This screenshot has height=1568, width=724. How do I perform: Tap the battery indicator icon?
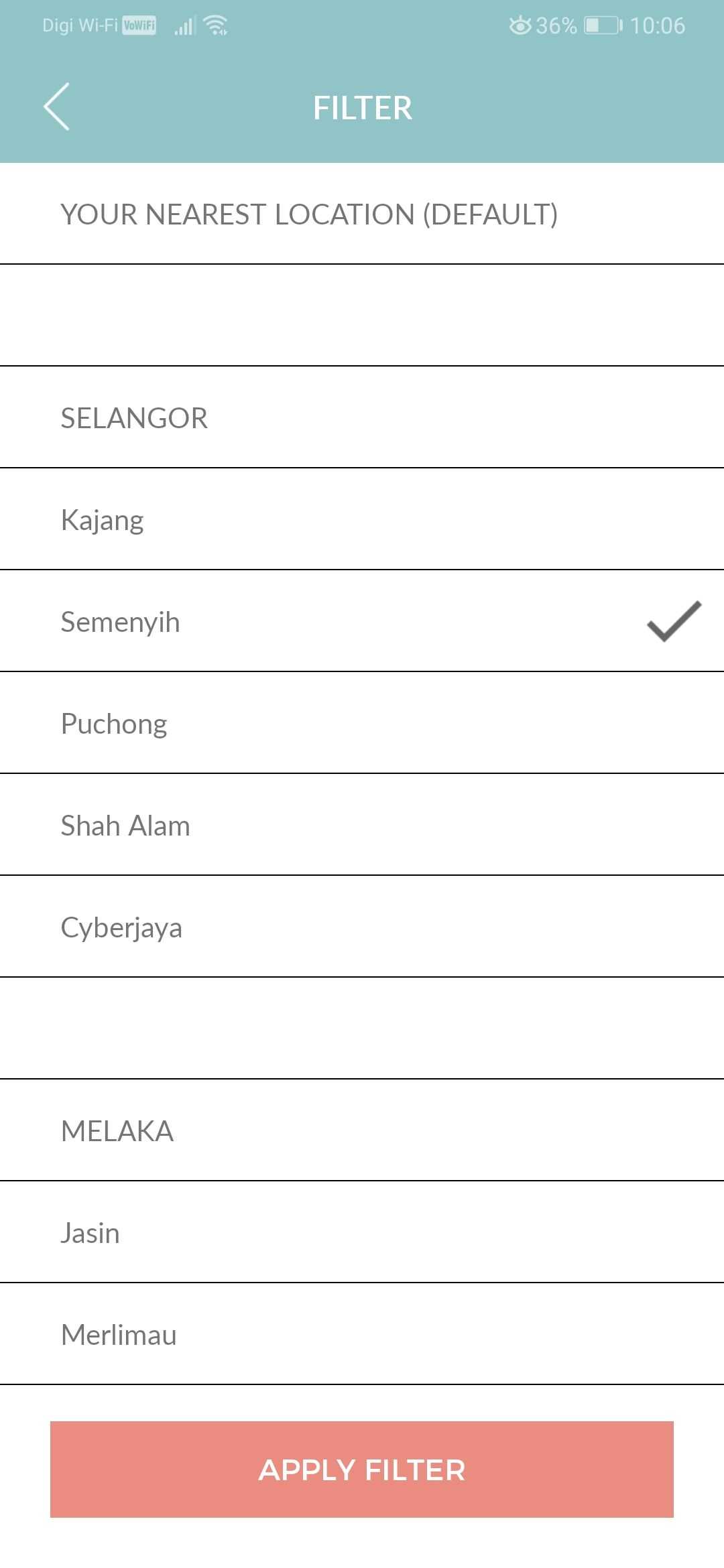[x=603, y=25]
